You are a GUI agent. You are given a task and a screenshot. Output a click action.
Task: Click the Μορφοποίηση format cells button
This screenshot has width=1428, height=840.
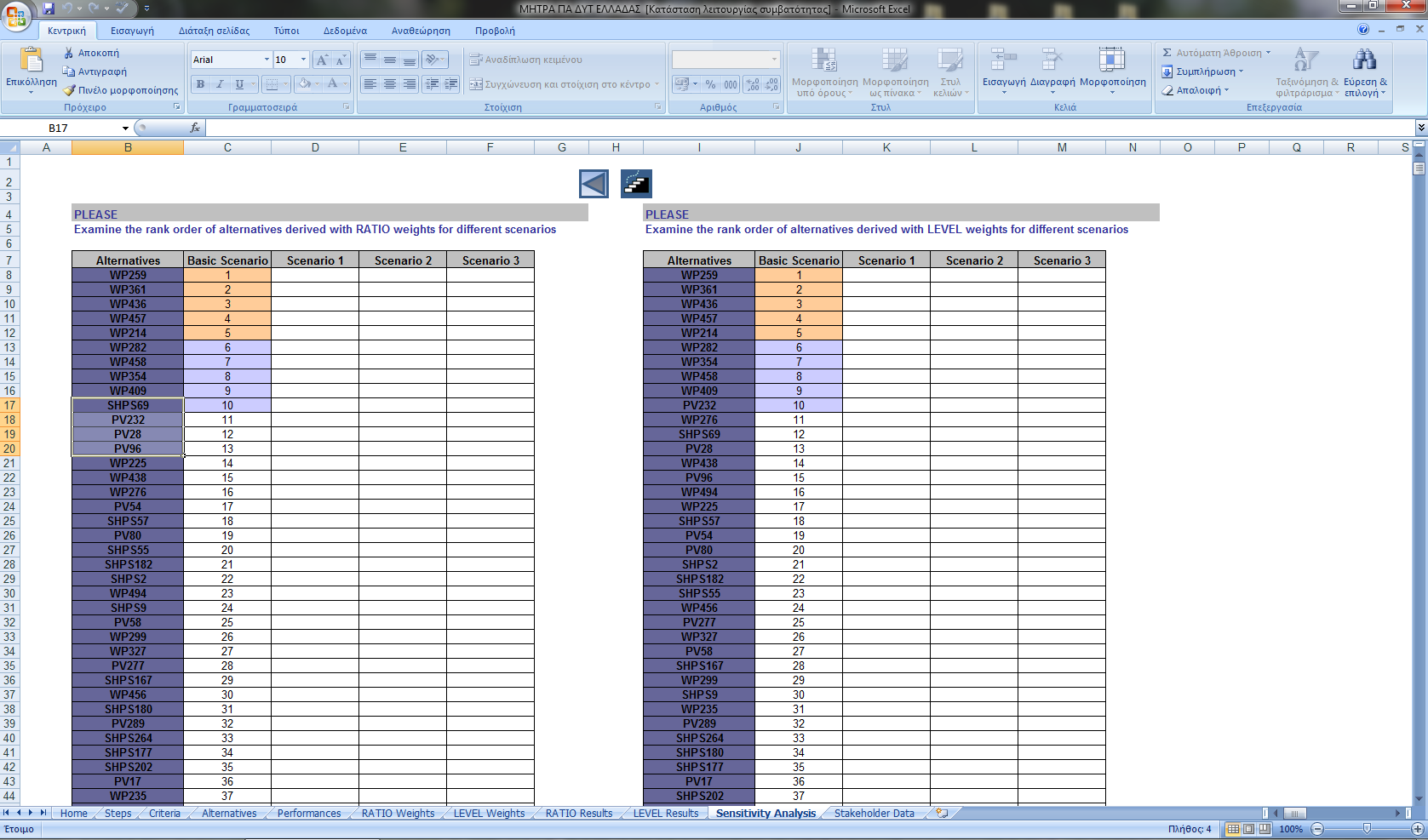tap(1112, 70)
